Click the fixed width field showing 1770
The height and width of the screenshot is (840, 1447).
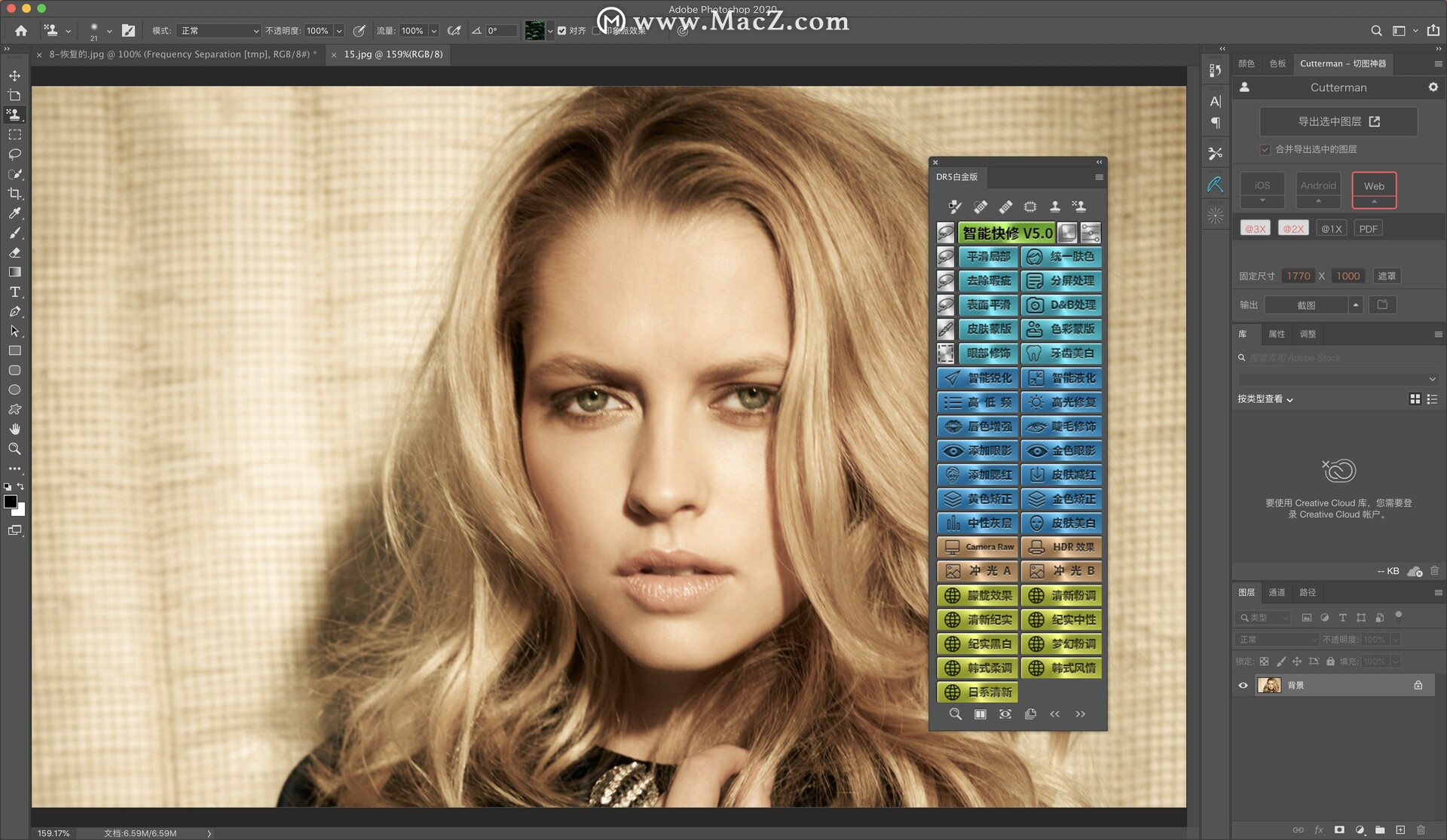[x=1298, y=276]
